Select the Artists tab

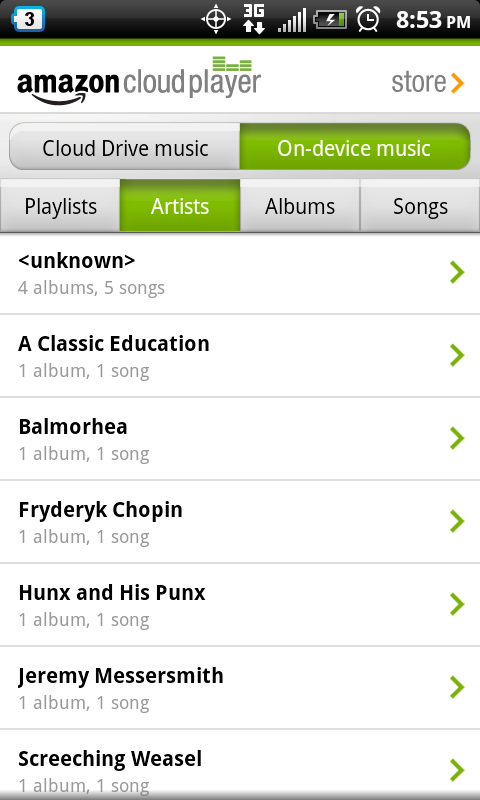180,206
